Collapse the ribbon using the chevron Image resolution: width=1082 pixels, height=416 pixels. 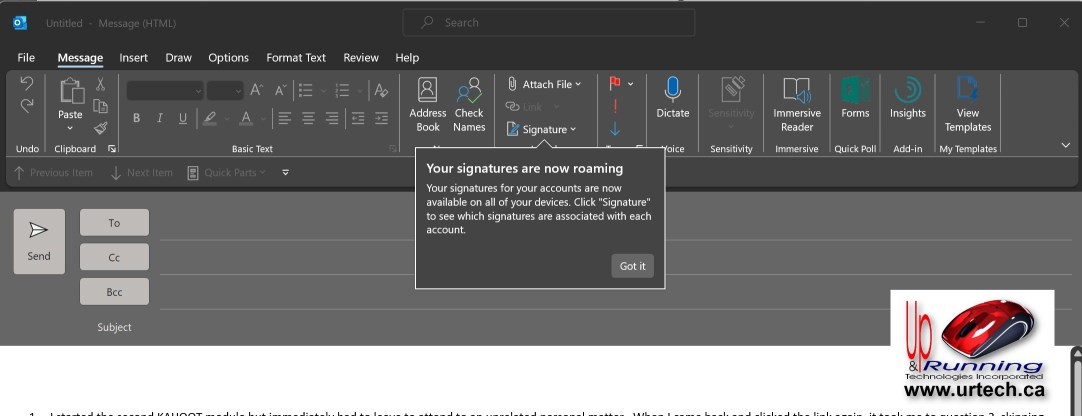(x=1065, y=146)
